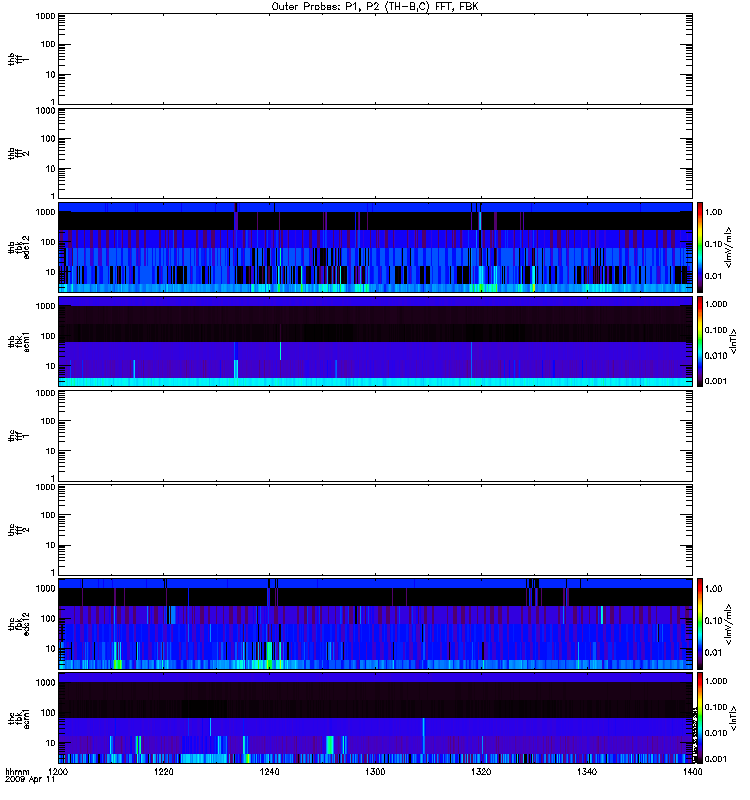
Task: Click the 0.10 value on thb edc12 color bar
Action: [713, 244]
